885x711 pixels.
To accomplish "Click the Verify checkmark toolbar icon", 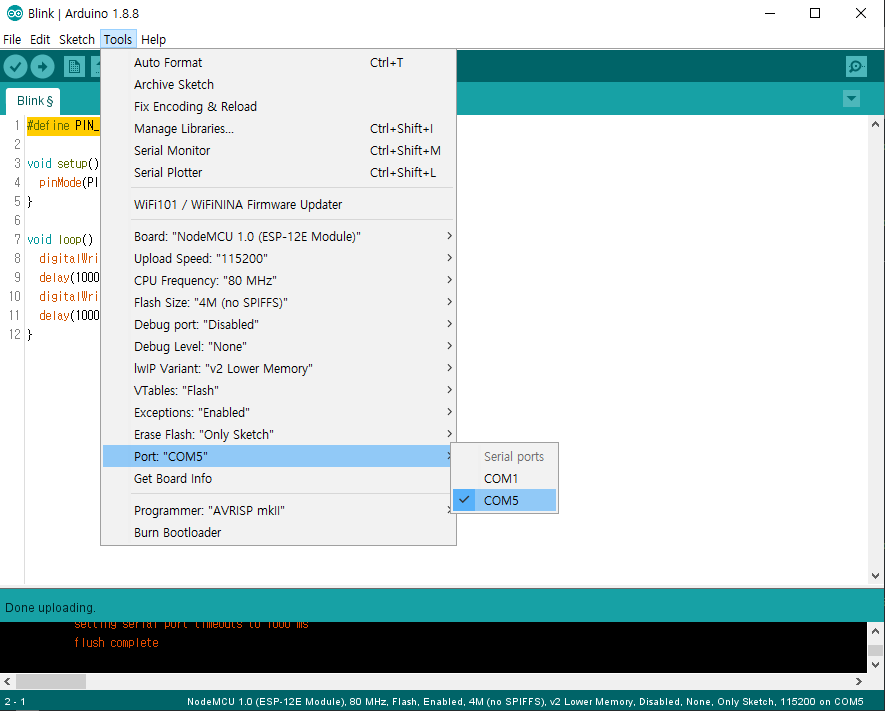I will [x=16, y=67].
